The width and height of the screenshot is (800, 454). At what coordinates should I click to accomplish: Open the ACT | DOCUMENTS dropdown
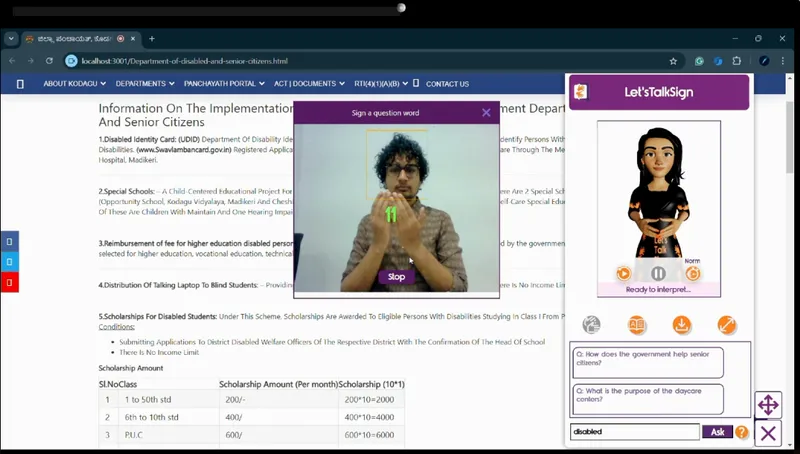[x=309, y=84]
